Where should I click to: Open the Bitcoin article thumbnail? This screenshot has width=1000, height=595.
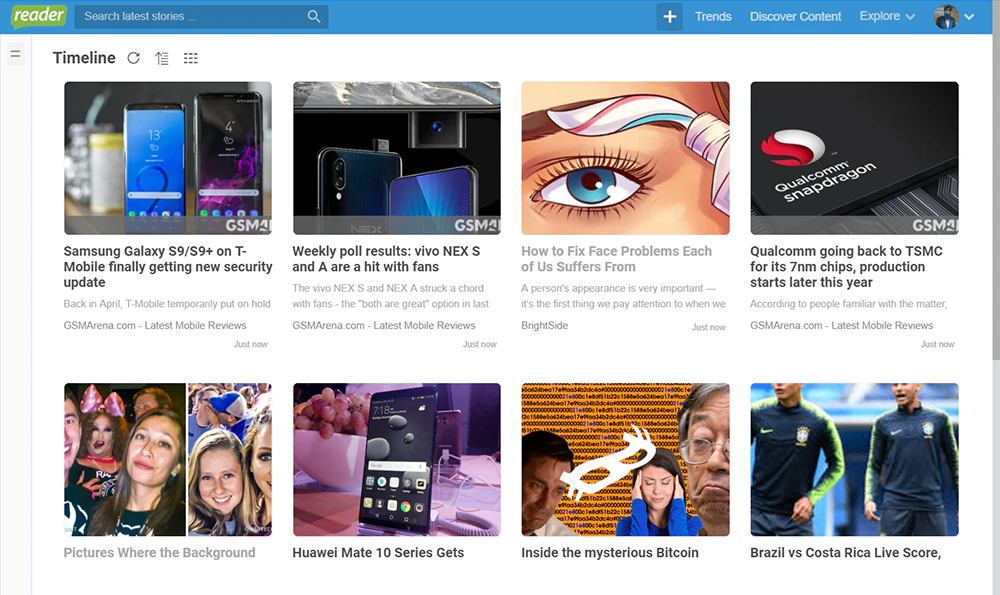tap(625, 459)
